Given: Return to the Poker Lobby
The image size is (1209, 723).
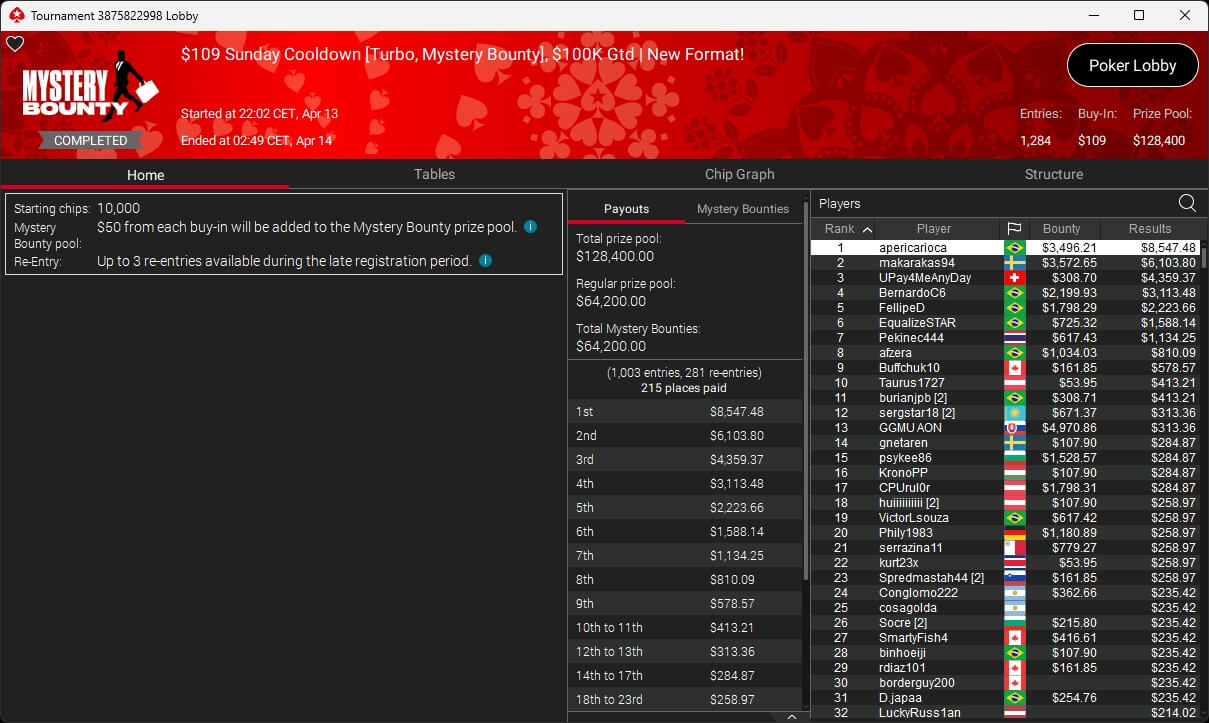Looking at the screenshot, I should [1132, 66].
